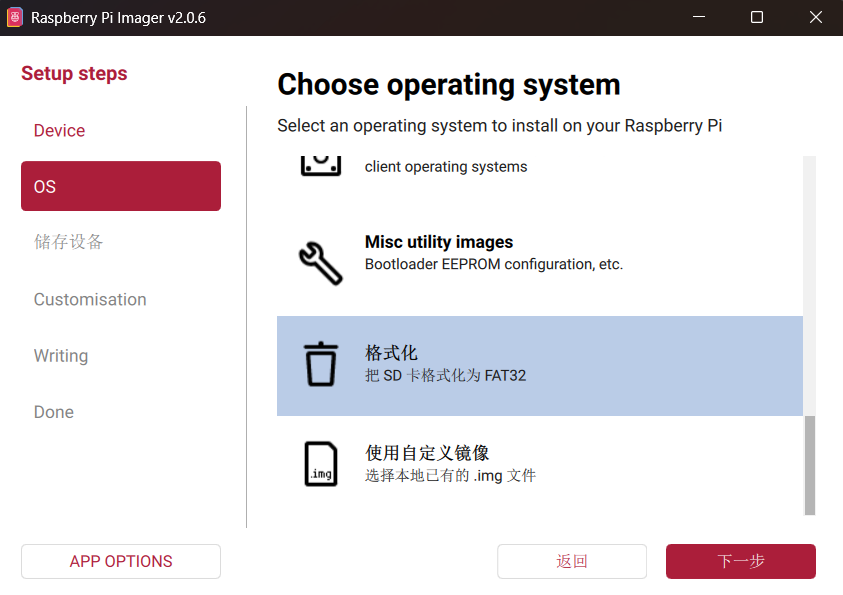Viewport: 843px width, 595px height.
Task: Click the .img file icon
Action: [x=320, y=464]
